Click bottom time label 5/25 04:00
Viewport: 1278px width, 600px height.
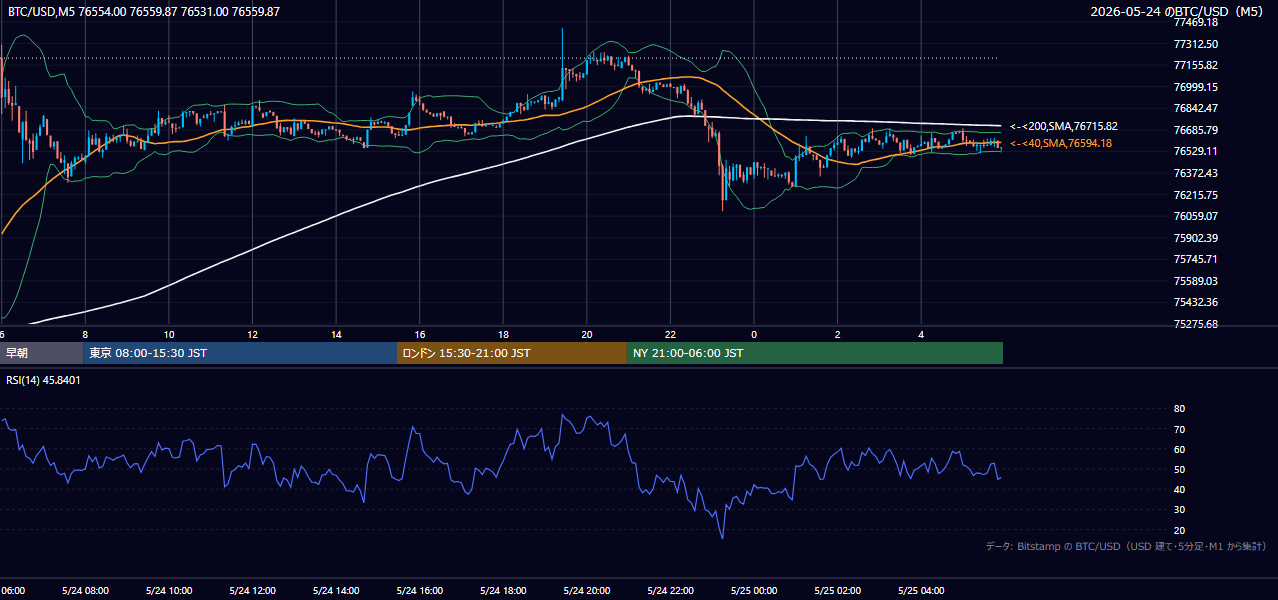click(921, 591)
